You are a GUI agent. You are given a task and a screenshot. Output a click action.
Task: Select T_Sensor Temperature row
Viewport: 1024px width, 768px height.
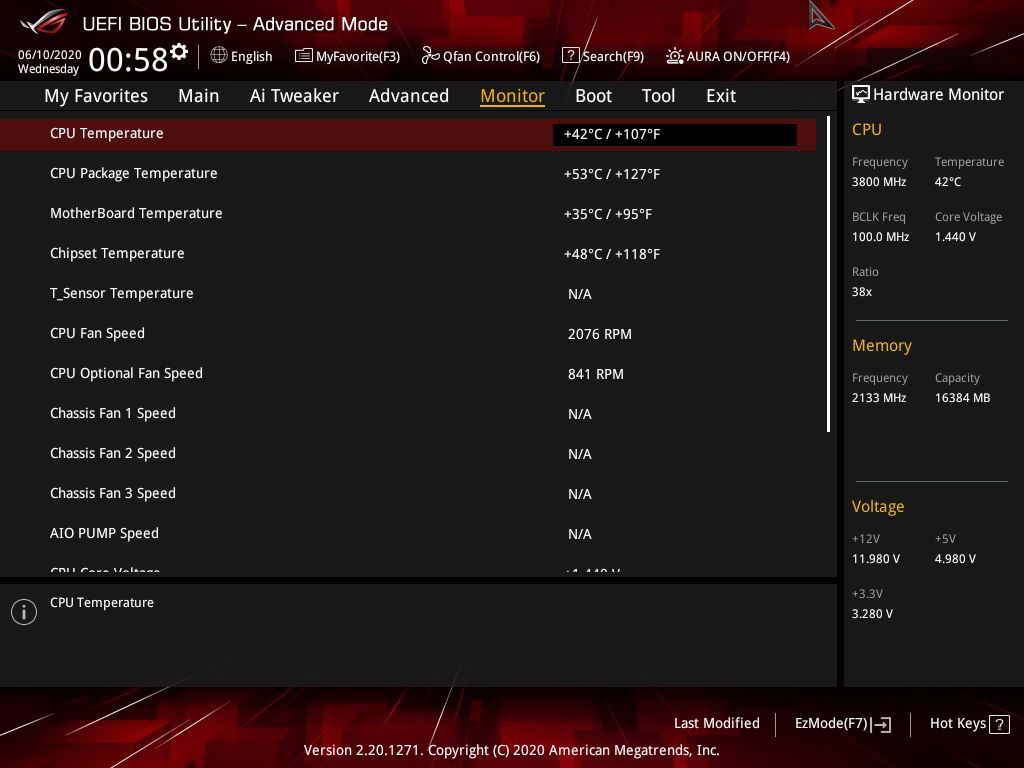pos(408,294)
